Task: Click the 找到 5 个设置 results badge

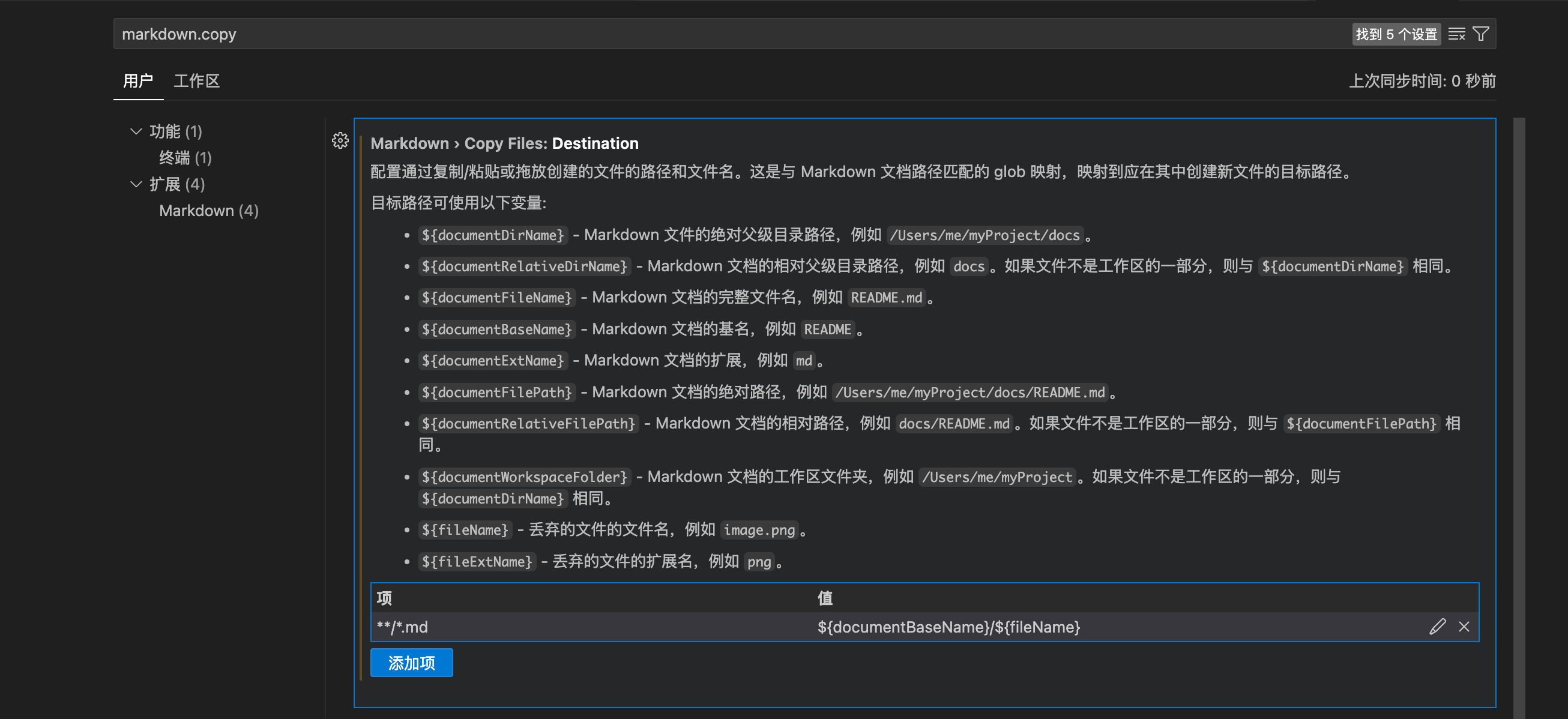Action: 1396,34
